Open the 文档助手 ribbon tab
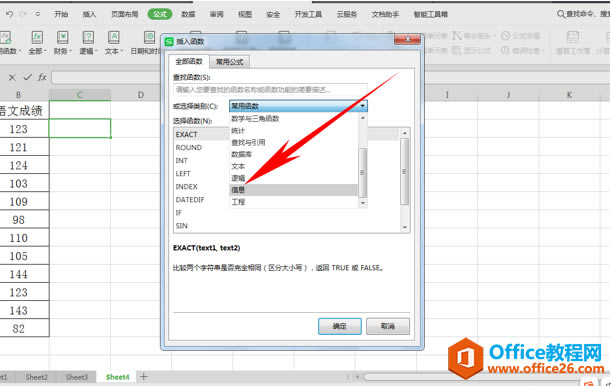 [385, 14]
